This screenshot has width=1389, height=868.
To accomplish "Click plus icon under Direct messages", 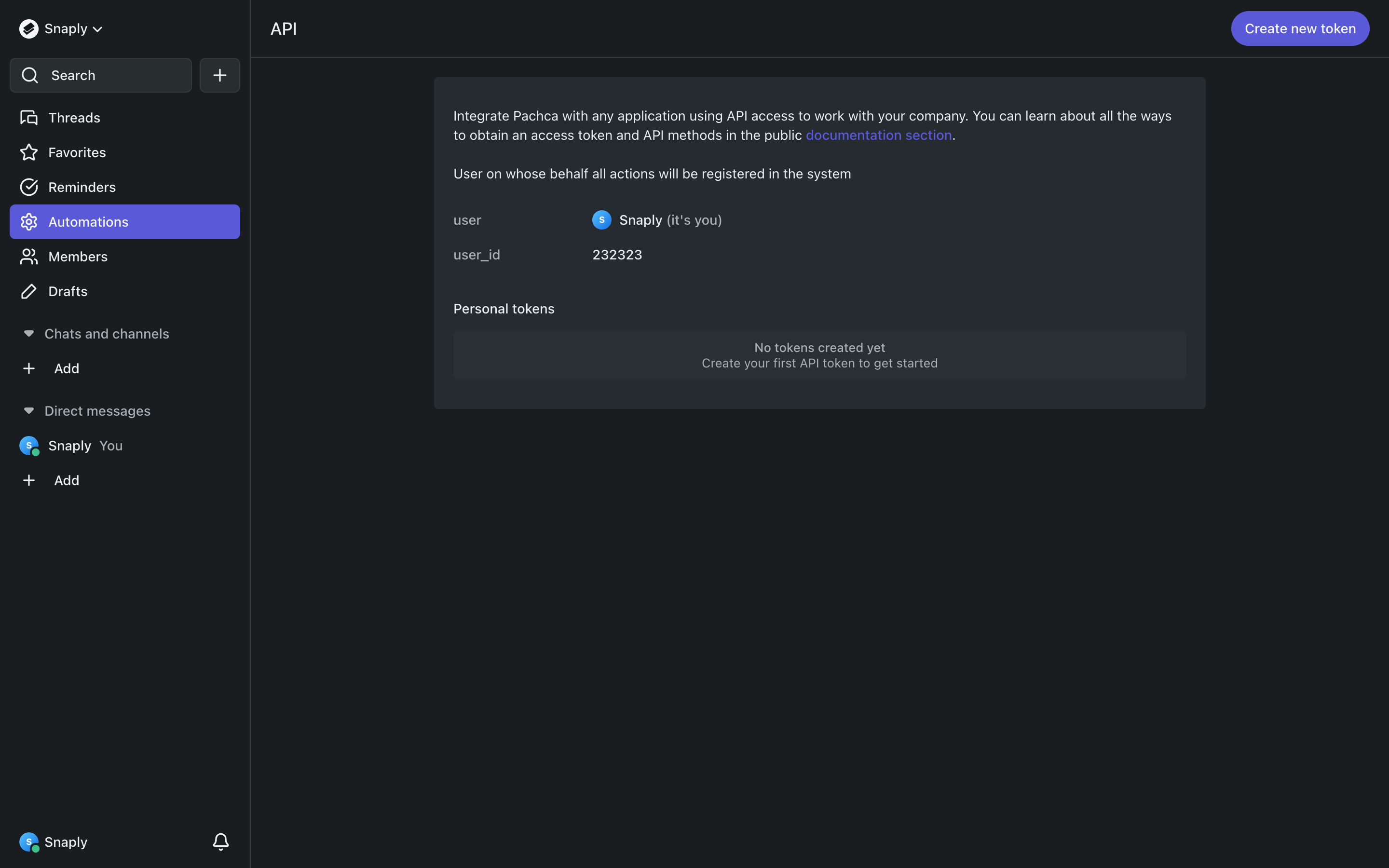I will point(29,480).
